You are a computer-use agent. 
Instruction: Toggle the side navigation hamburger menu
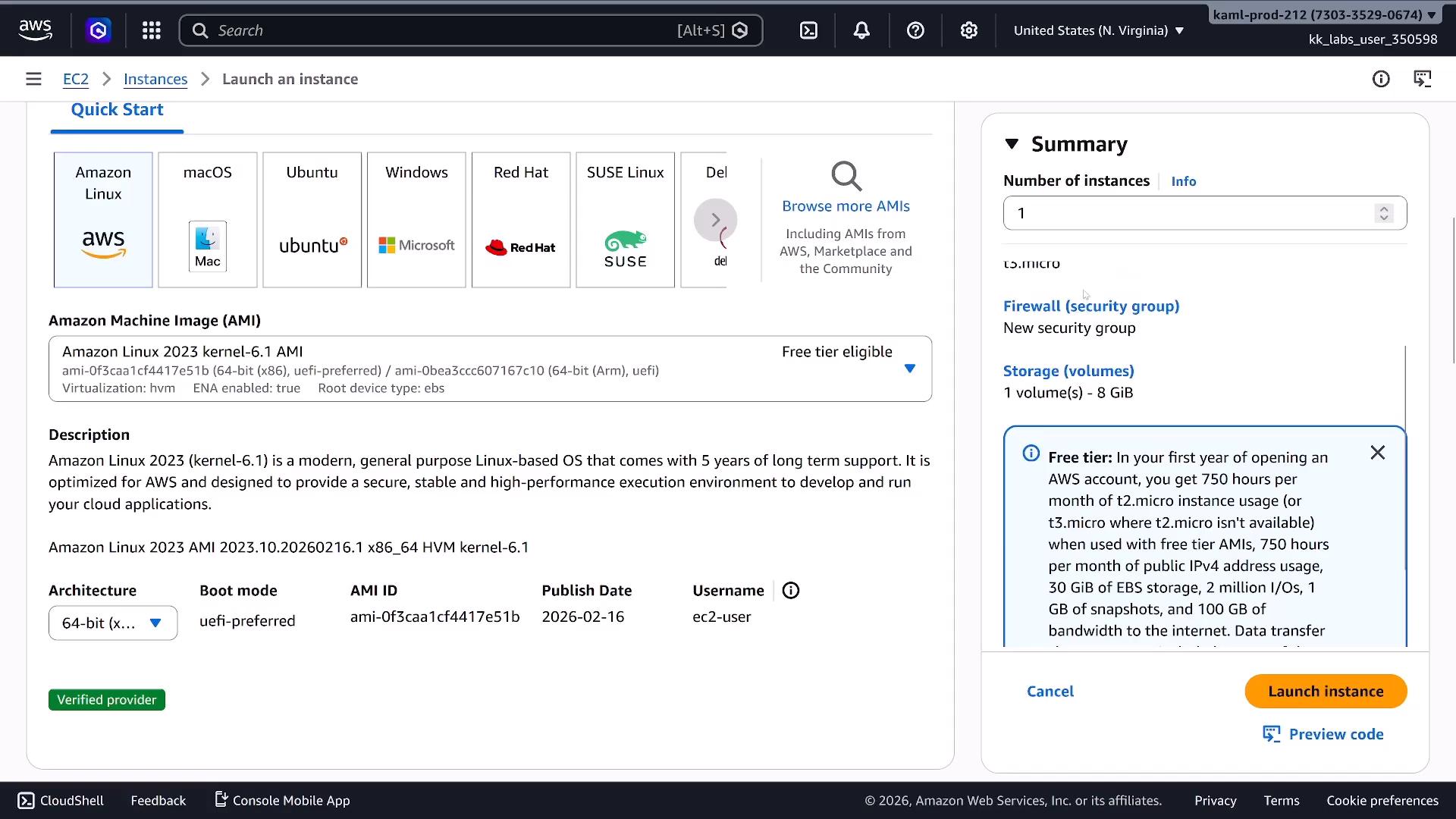pyautogui.click(x=33, y=79)
